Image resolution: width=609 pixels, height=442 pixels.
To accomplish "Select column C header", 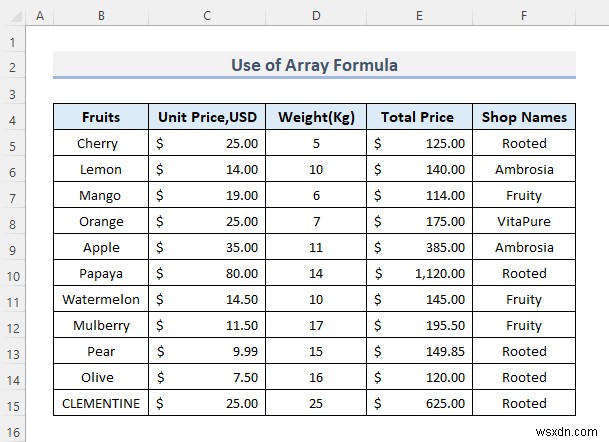I will 207,16.
